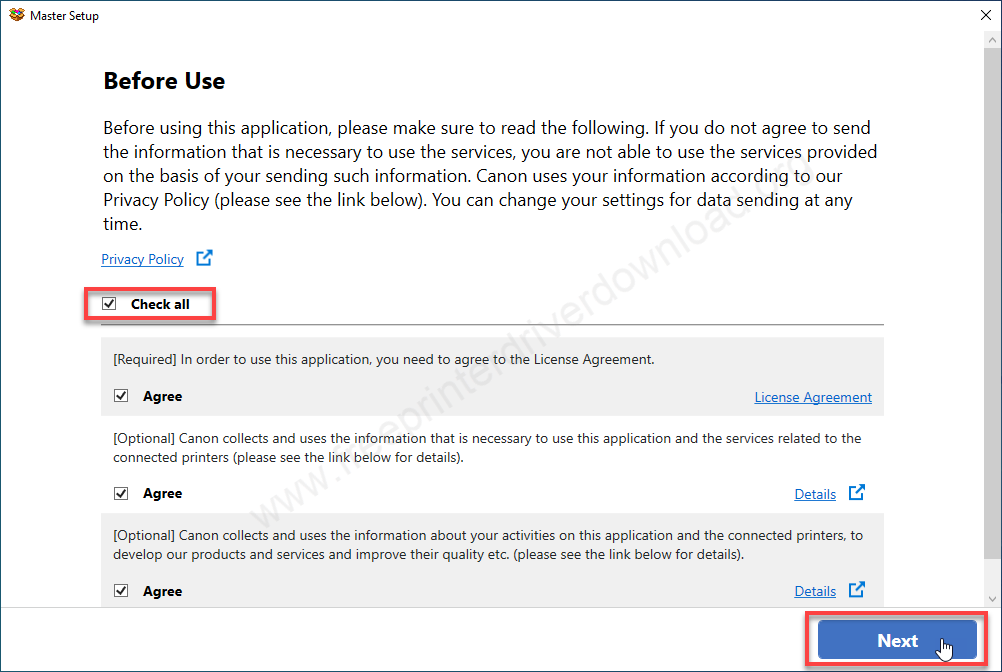The height and width of the screenshot is (672, 1002).
Task: Click the [Required] License Agreement description text
Action: pyautogui.click(x=383, y=360)
